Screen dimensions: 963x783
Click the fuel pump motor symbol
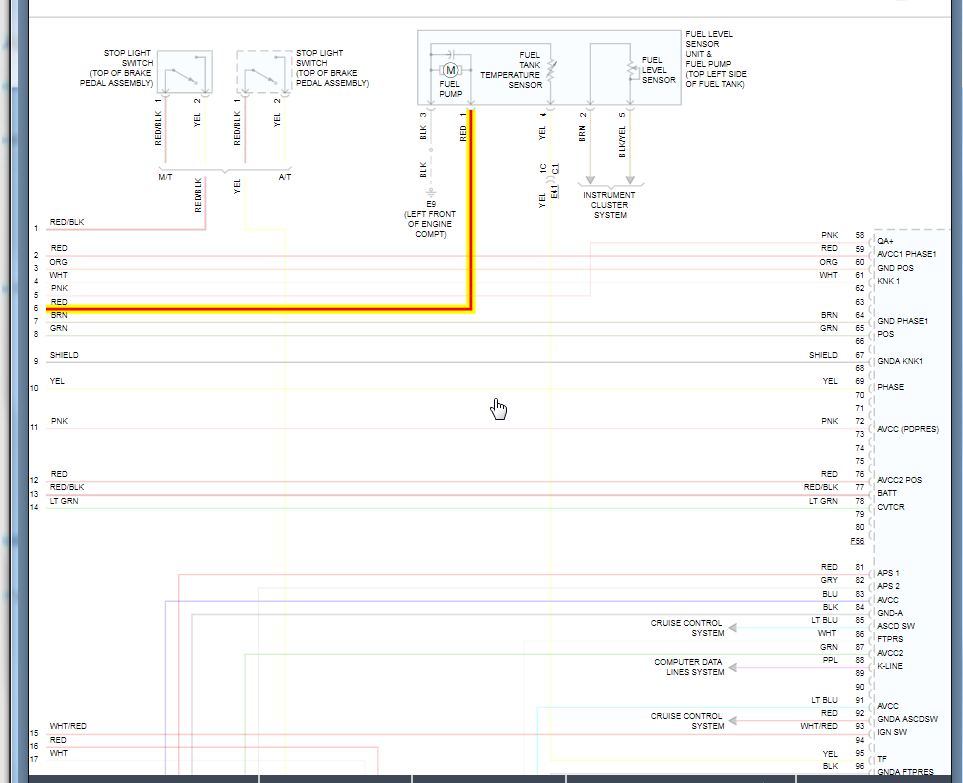[x=450, y=69]
